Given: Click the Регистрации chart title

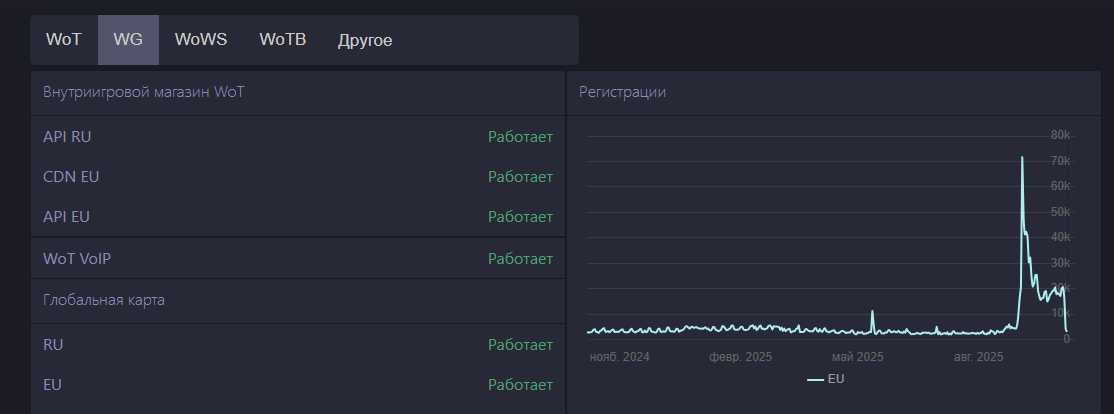Looking at the screenshot, I should [622, 92].
